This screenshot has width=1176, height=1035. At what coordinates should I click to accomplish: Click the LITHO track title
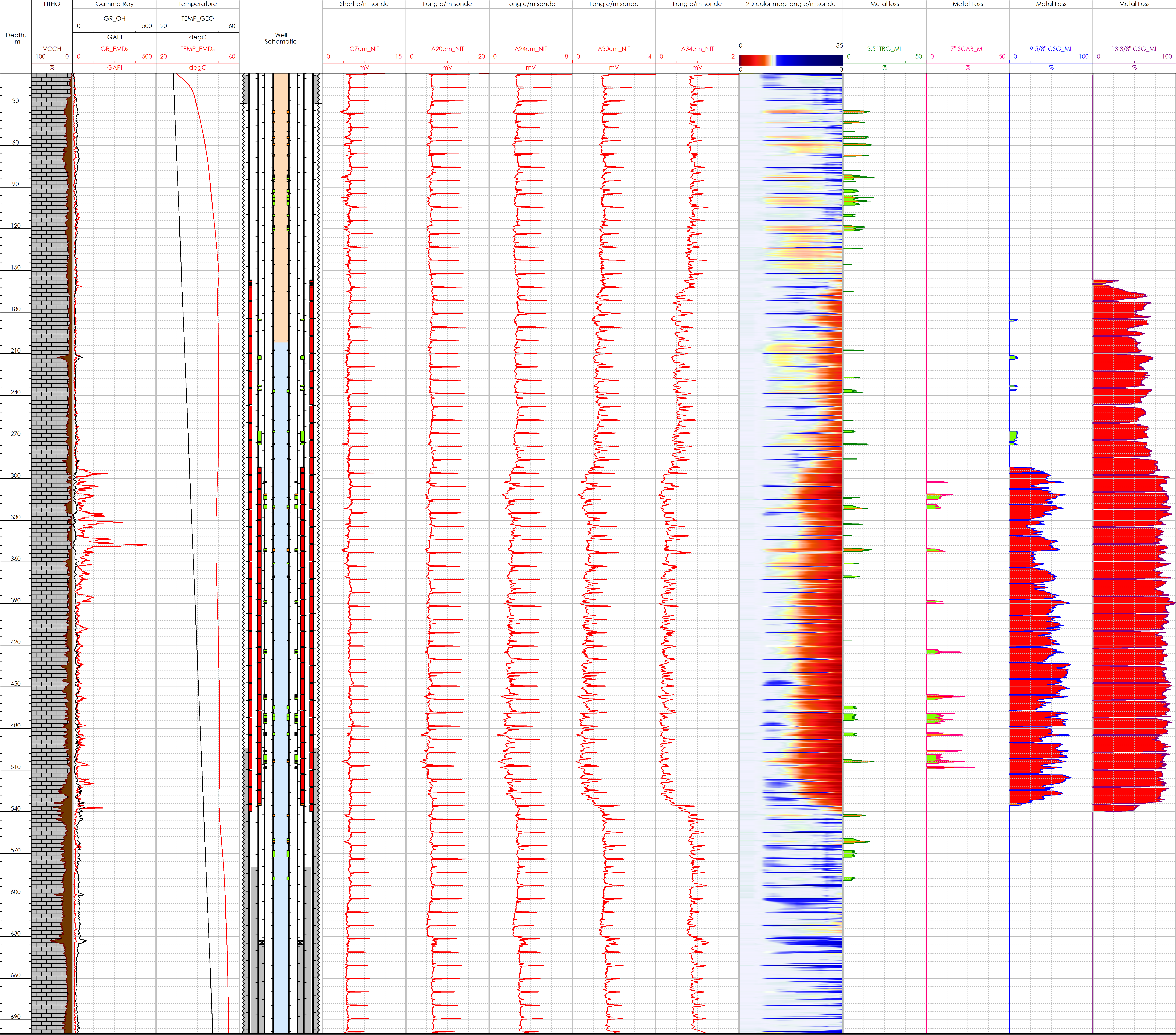tap(52, 4)
